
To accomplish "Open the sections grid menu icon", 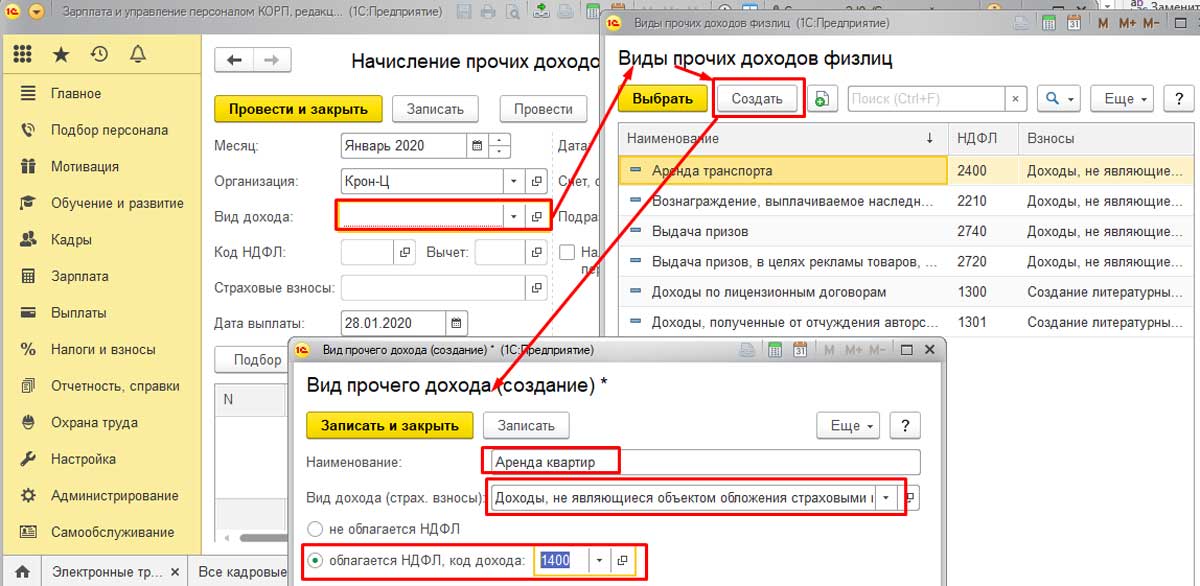I will point(23,54).
